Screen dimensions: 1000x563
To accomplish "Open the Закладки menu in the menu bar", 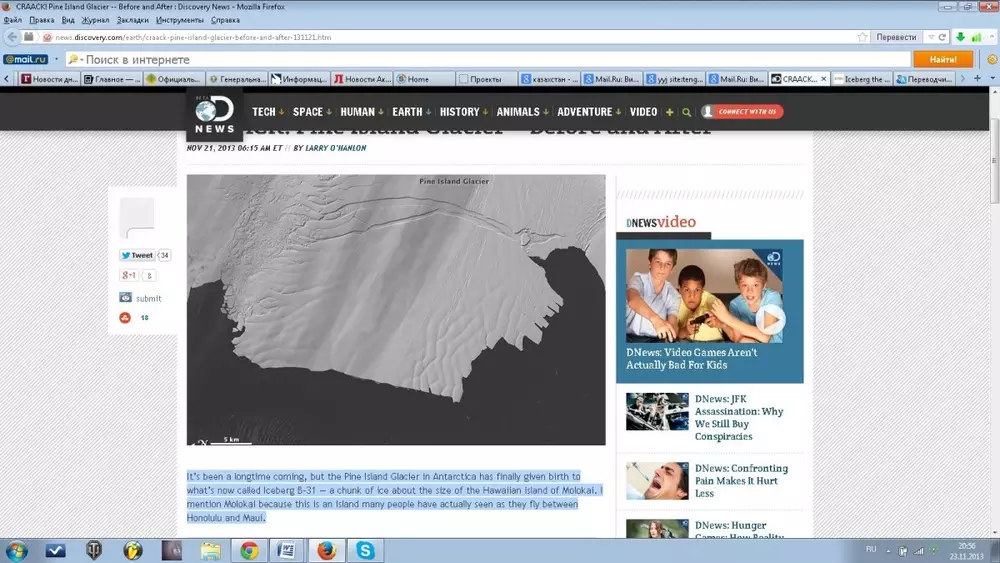I will point(131,20).
